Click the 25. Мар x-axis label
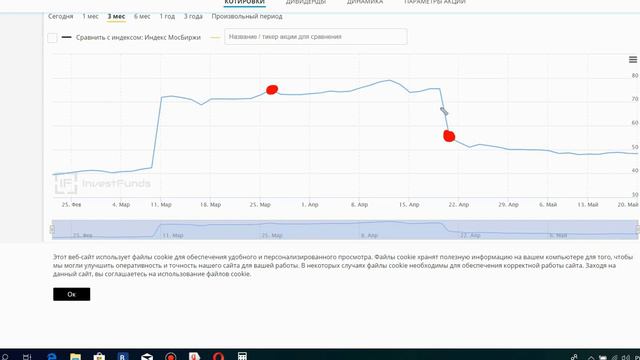This screenshot has height=360, width=640. tap(260, 204)
